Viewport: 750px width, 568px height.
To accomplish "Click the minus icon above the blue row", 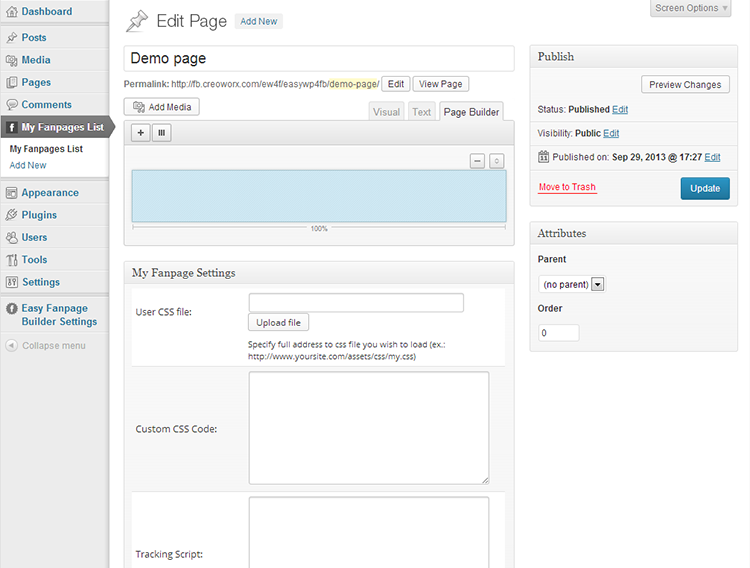I will coord(477,161).
